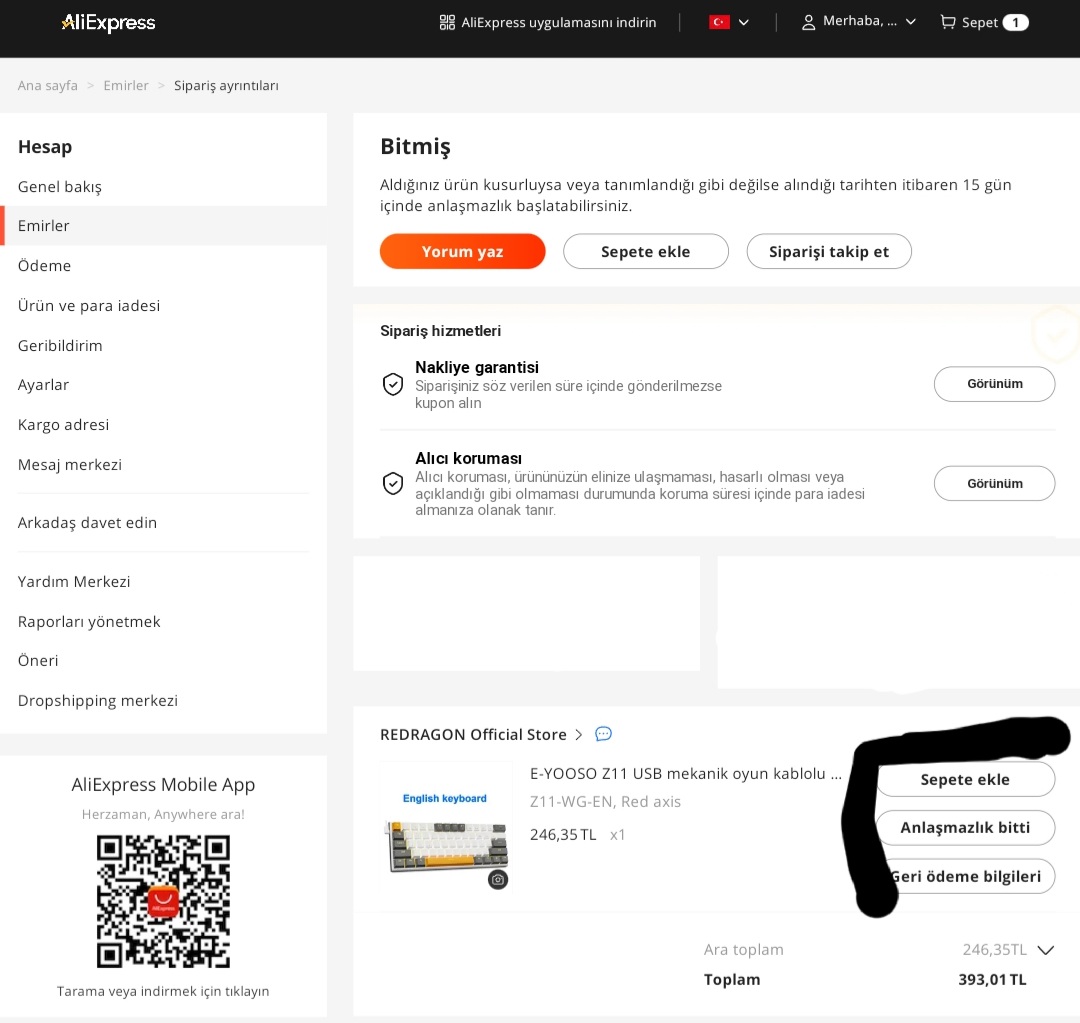Viewport: 1080px width, 1023px height.
Task: Open Arkadaş davet edin link
Action: pyautogui.click(x=87, y=522)
